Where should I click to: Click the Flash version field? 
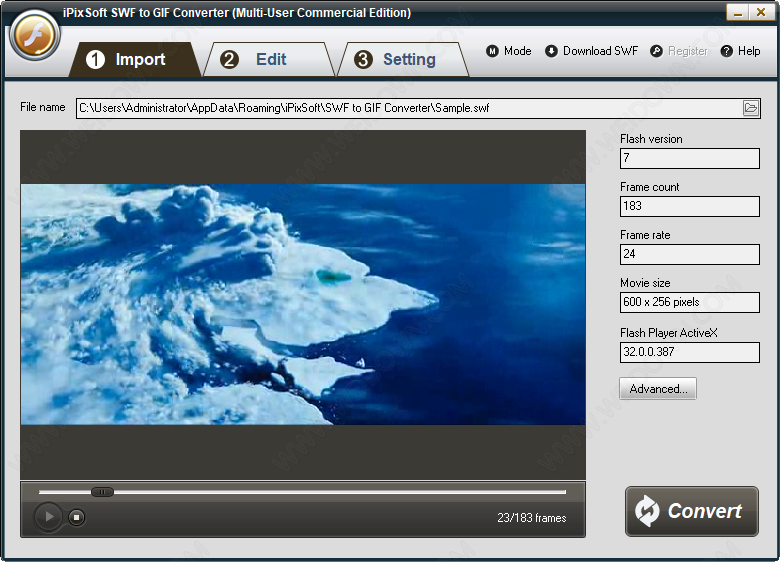689,158
